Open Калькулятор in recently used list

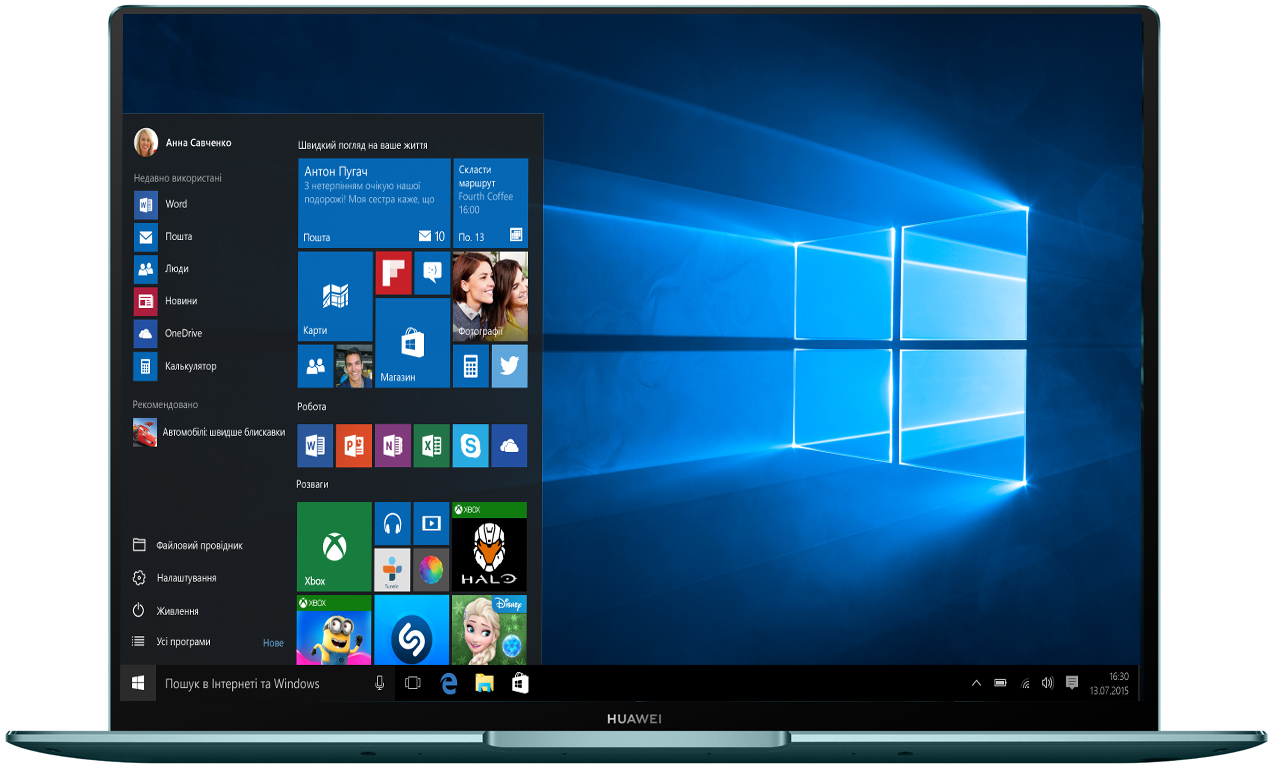click(176, 366)
